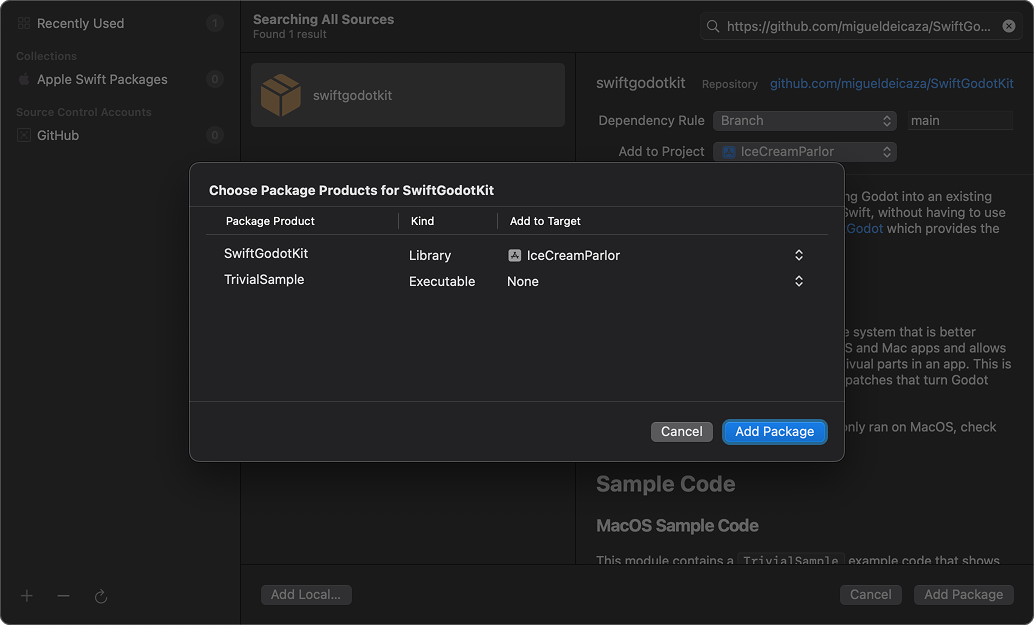The height and width of the screenshot is (625, 1034).
Task: Select Recently Used in the sidebar
Action: 120,24
